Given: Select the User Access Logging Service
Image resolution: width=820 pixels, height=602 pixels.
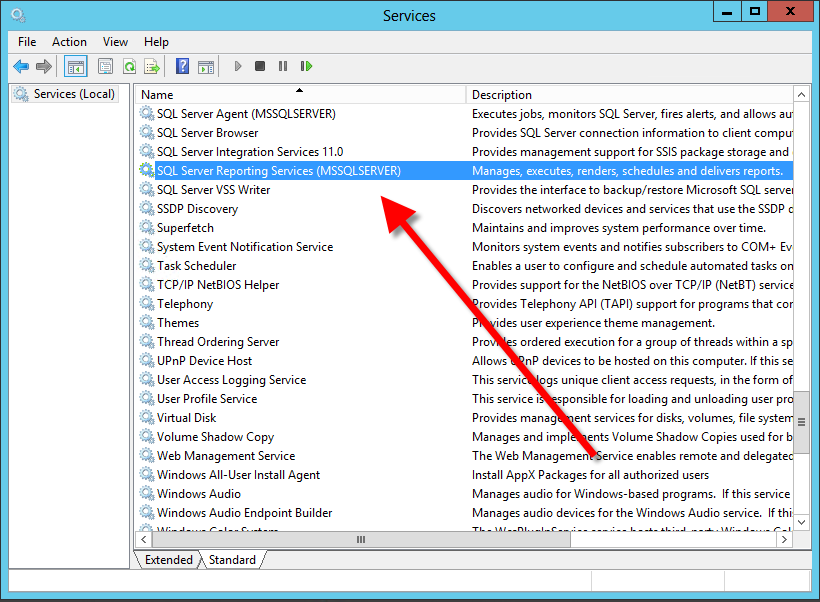Looking at the screenshot, I should click(232, 380).
